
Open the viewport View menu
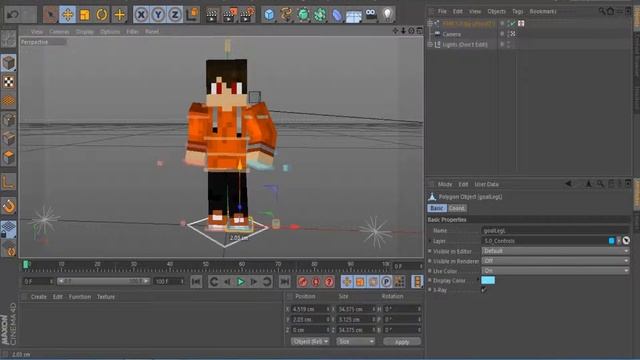pyautogui.click(x=37, y=31)
